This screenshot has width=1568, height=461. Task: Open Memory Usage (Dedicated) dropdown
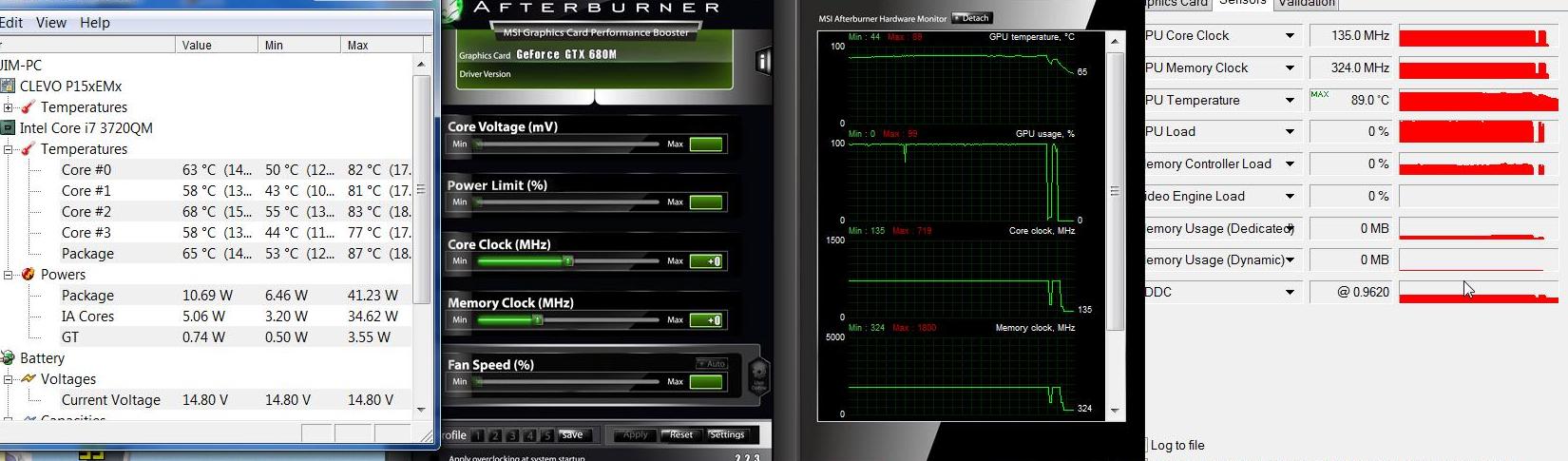click(1290, 228)
